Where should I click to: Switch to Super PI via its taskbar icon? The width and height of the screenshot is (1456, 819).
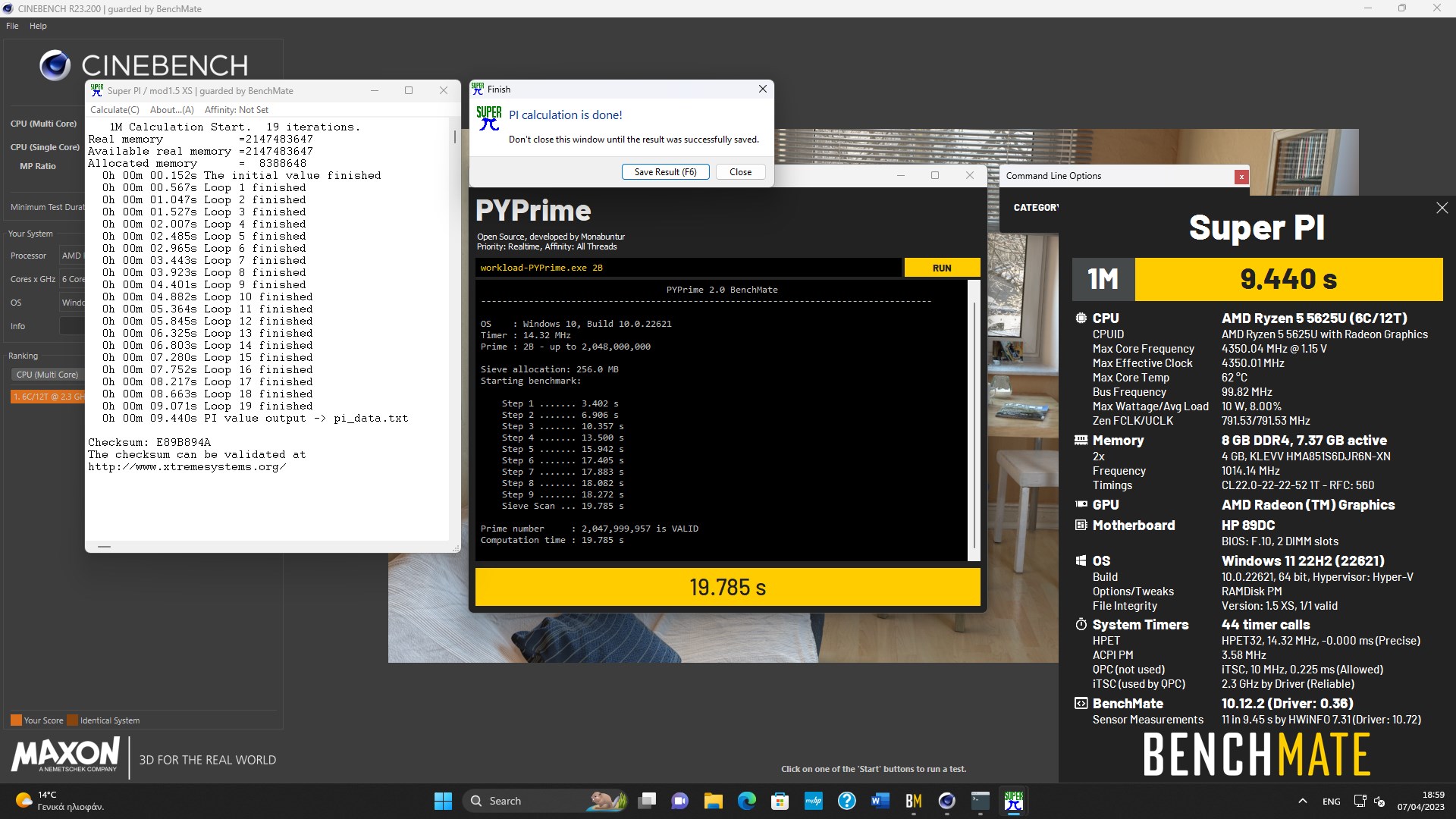(x=1014, y=801)
